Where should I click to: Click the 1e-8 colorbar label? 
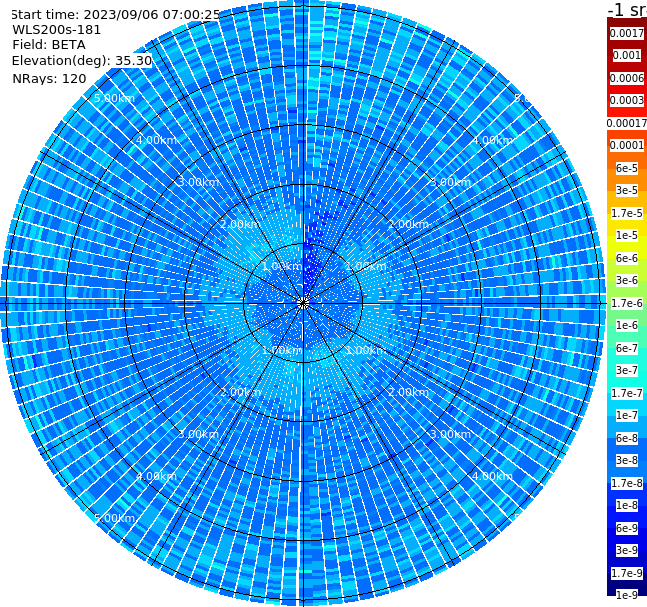click(x=627, y=505)
